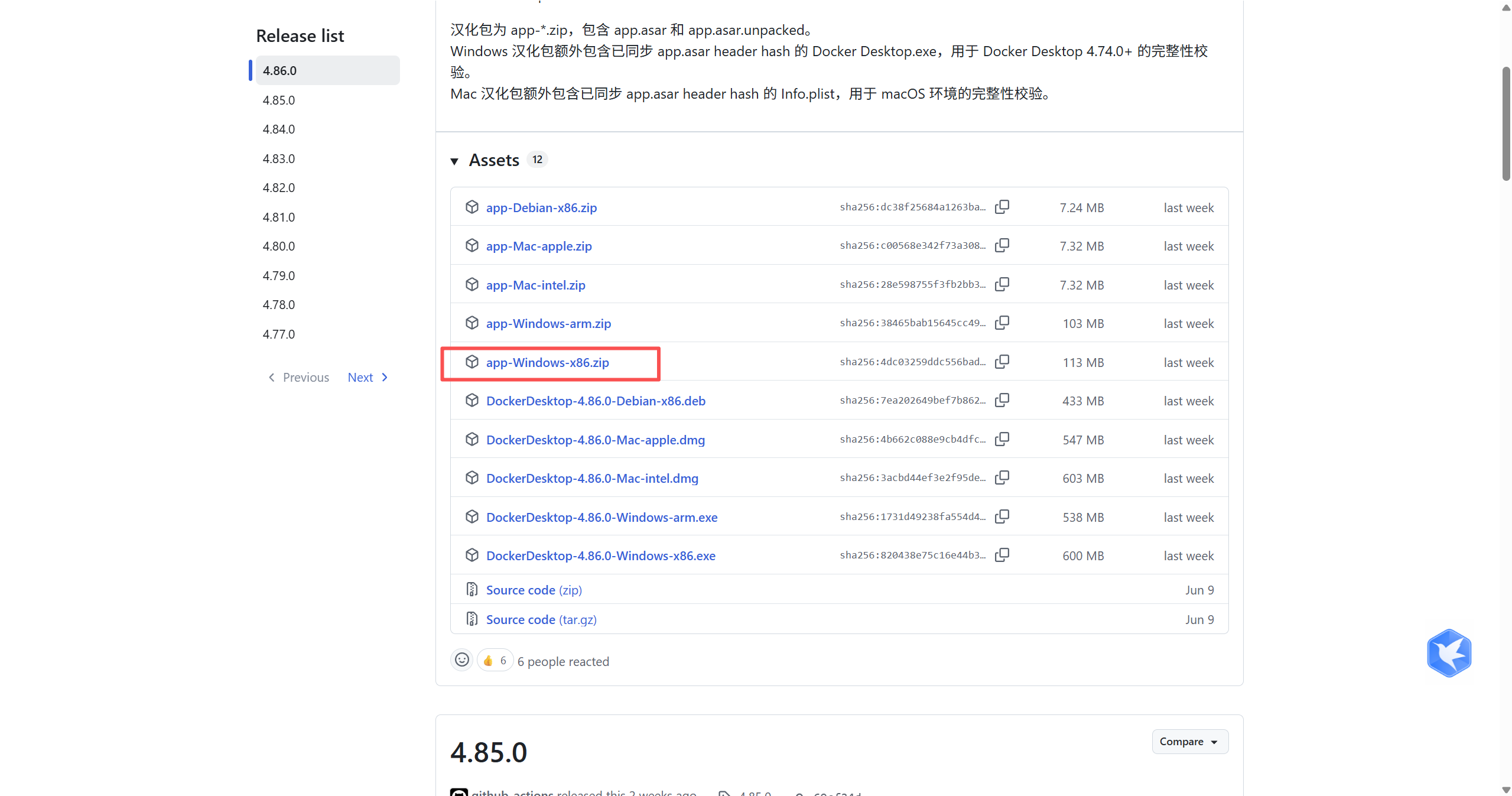The image size is (1512, 796).
Task: Click the '113 MB' size of app-Windows-x86.zip
Action: click(1083, 362)
